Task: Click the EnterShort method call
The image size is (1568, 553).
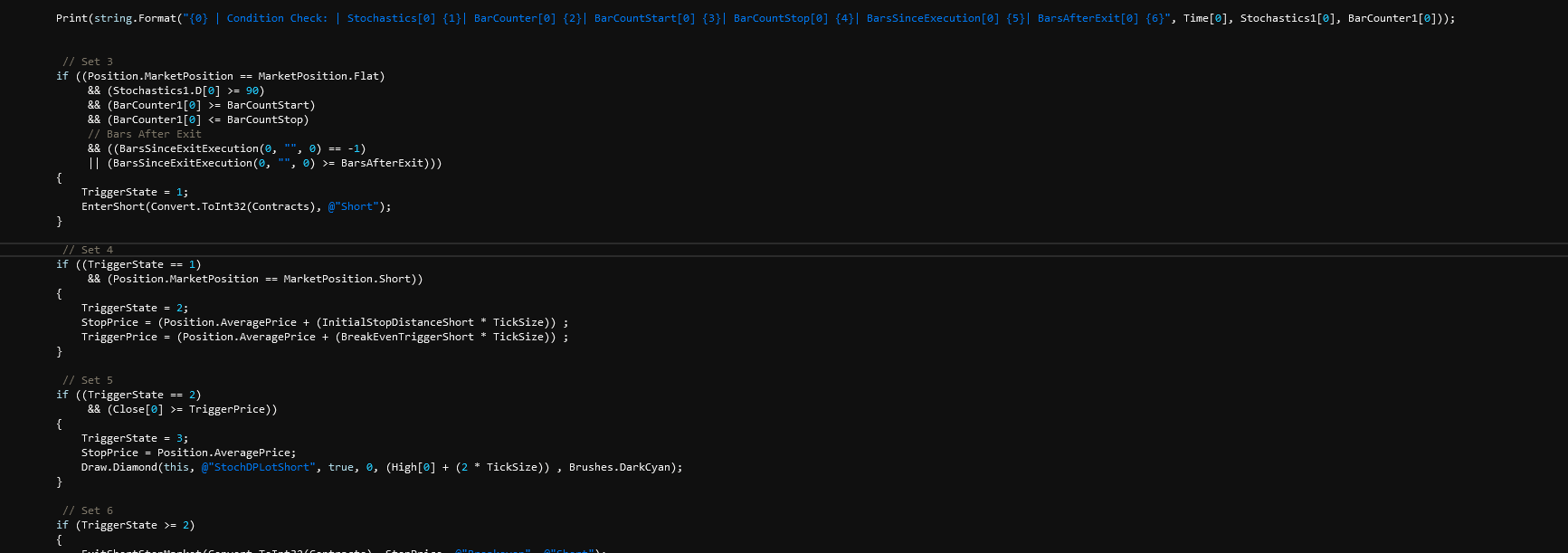Action: (114, 206)
